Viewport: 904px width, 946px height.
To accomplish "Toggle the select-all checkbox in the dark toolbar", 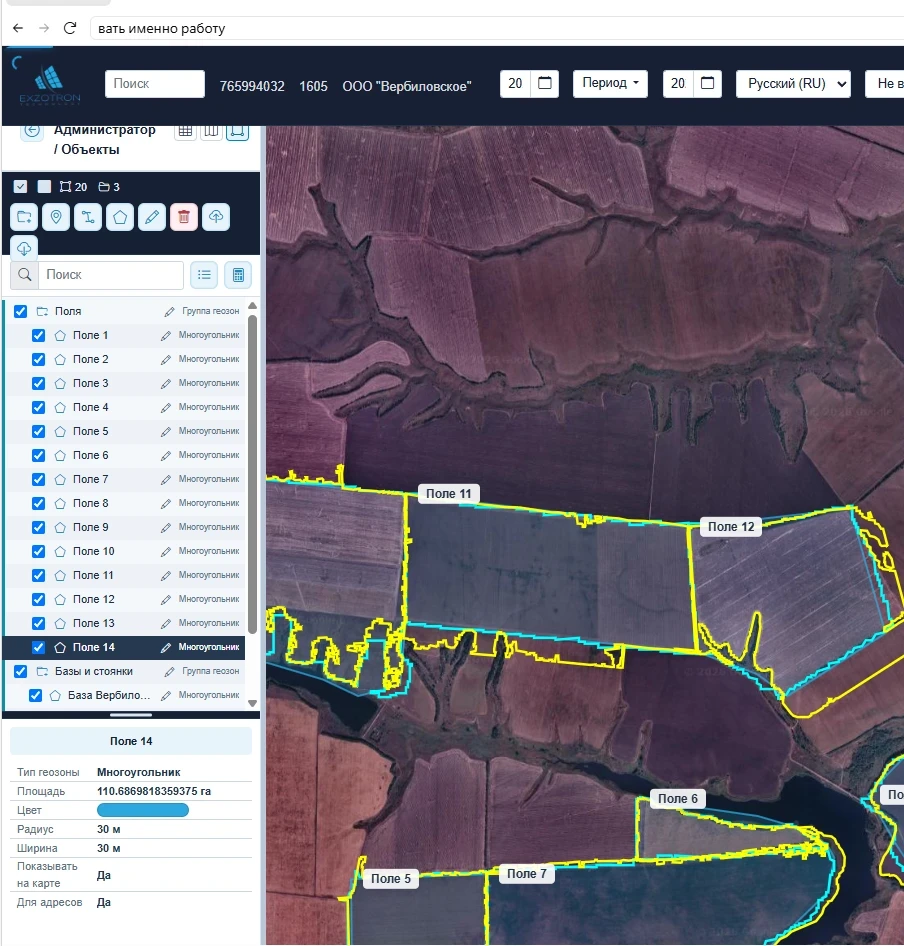I will [x=21, y=186].
